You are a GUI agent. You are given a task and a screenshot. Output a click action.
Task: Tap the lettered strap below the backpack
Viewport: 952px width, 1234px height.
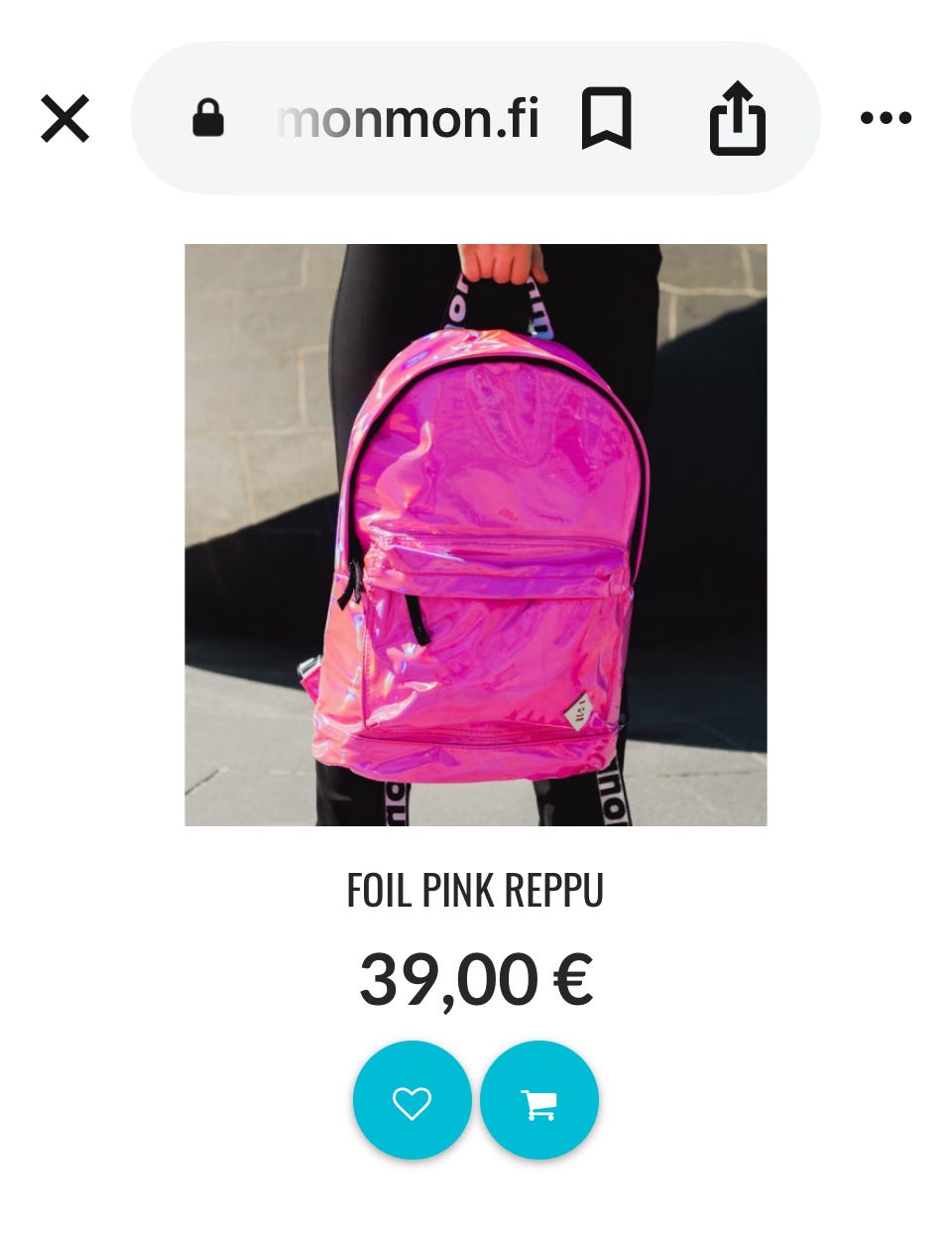pos(611,794)
